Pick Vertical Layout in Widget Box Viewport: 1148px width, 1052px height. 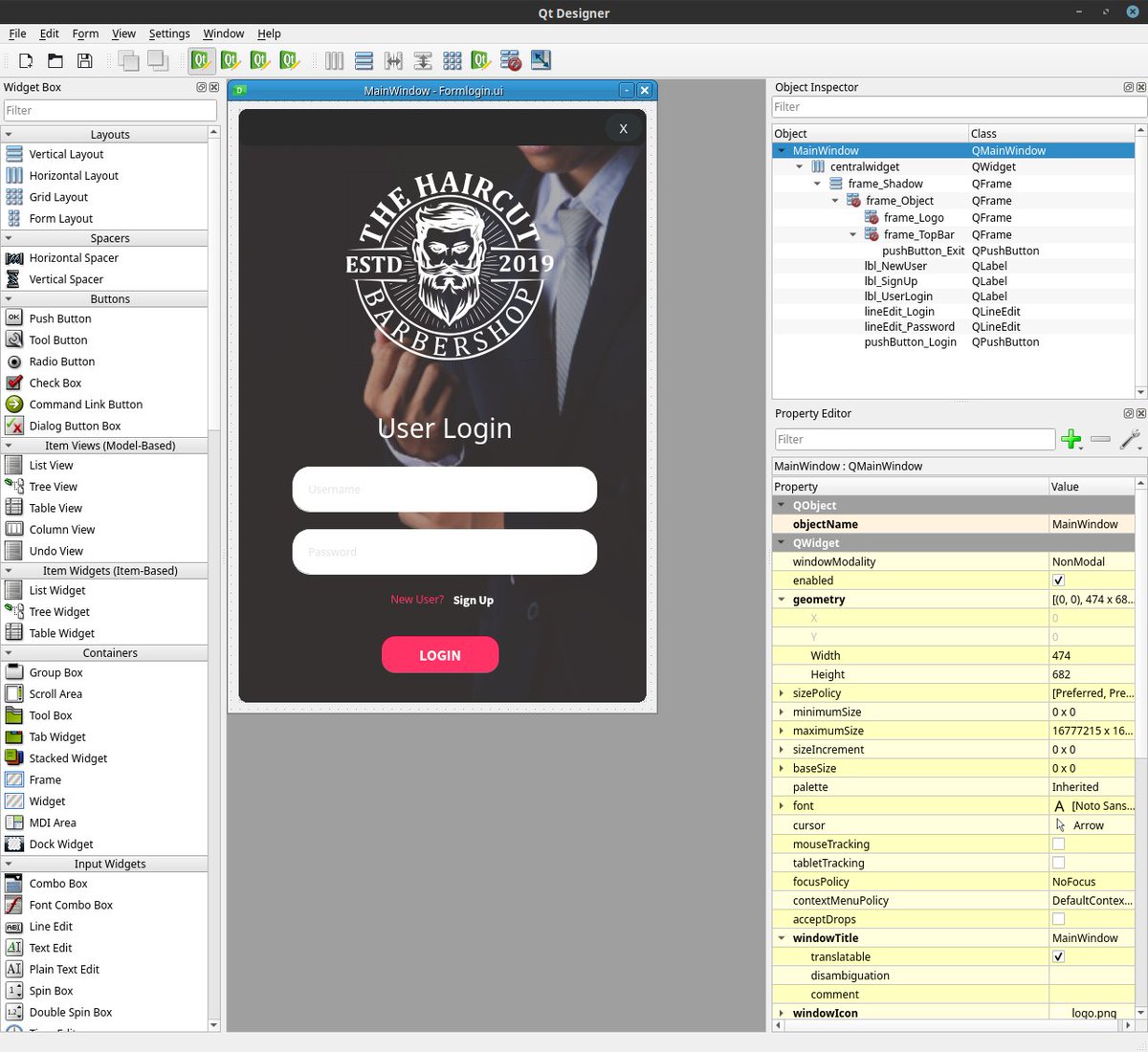pos(66,154)
